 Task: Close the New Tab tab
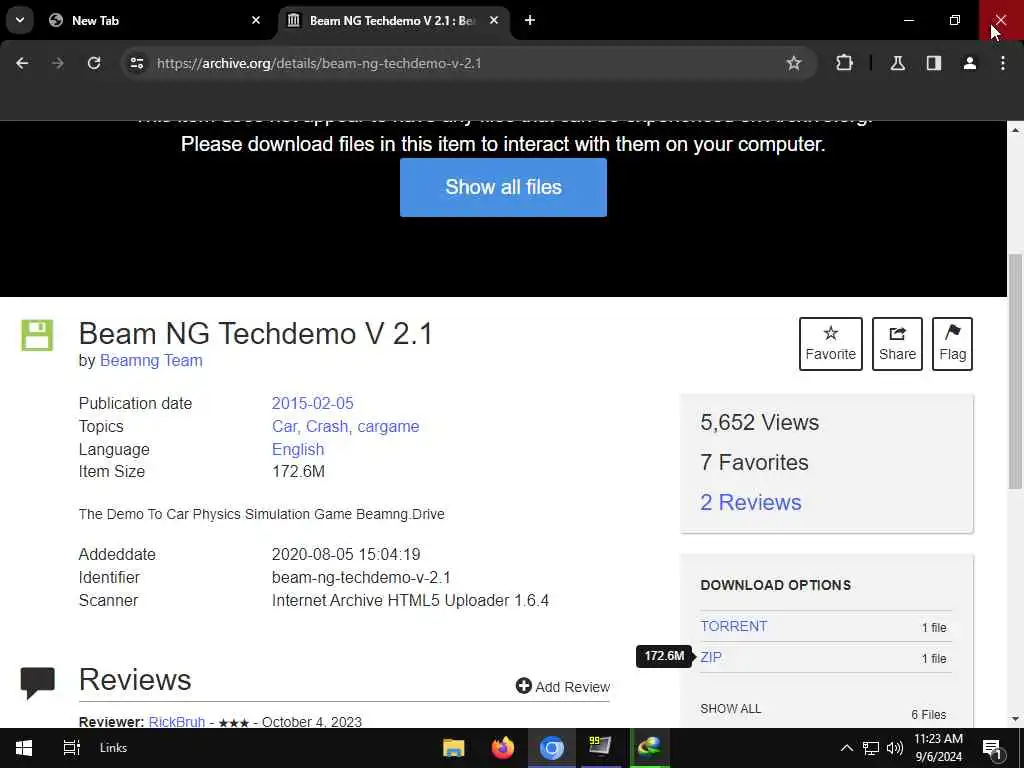pos(256,20)
